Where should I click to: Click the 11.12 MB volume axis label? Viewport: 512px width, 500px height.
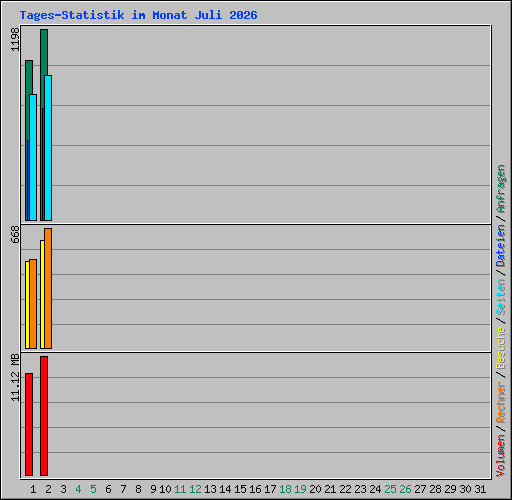pyautogui.click(x=15, y=377)
